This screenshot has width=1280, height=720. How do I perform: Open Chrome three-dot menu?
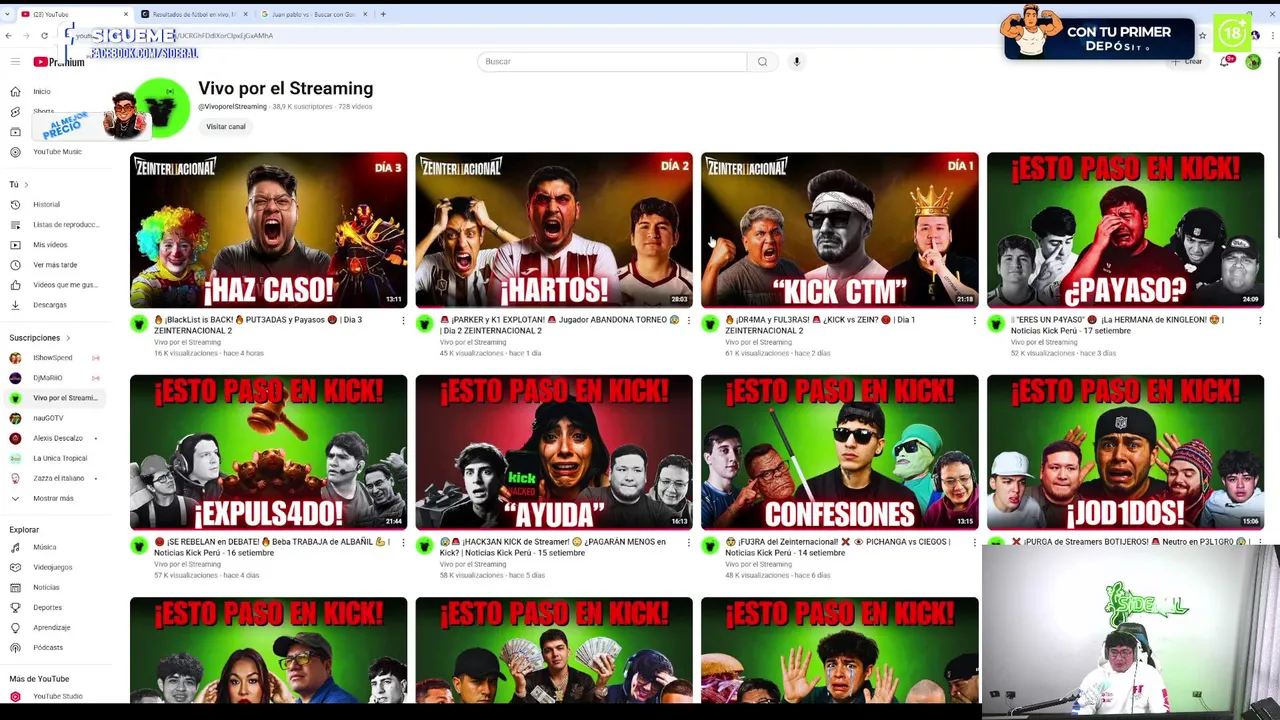[1271, 35]
